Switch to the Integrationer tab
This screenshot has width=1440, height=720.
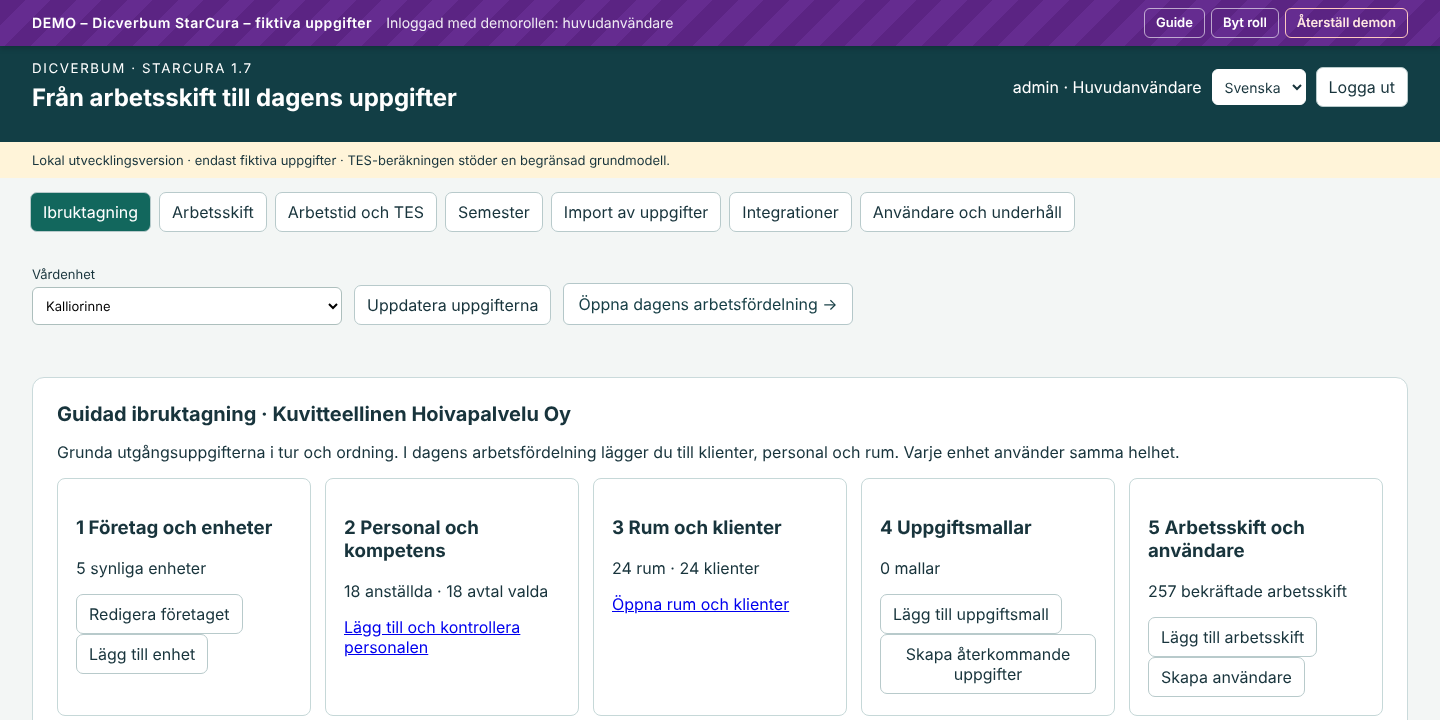pos(790,212)
